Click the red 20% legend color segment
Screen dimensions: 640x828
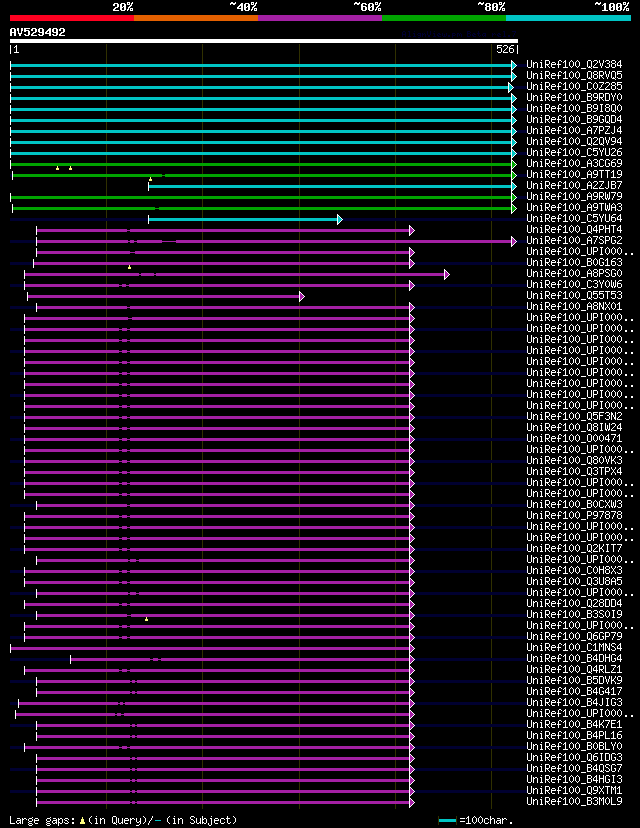coord(72,18)
